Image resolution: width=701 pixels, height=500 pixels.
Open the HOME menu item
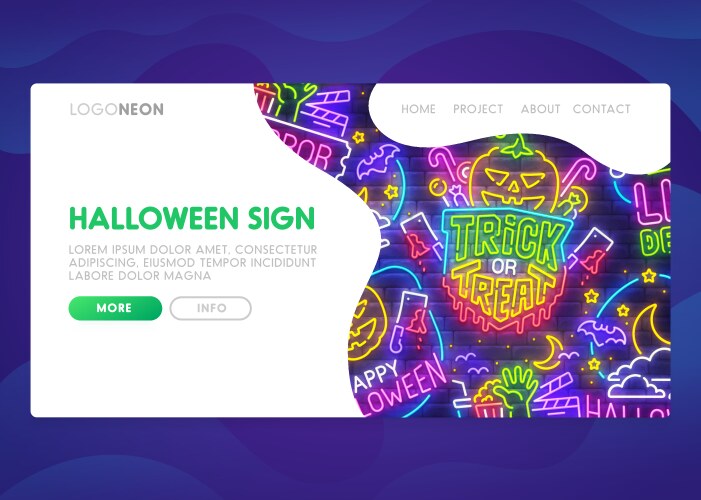pos(418,109)
